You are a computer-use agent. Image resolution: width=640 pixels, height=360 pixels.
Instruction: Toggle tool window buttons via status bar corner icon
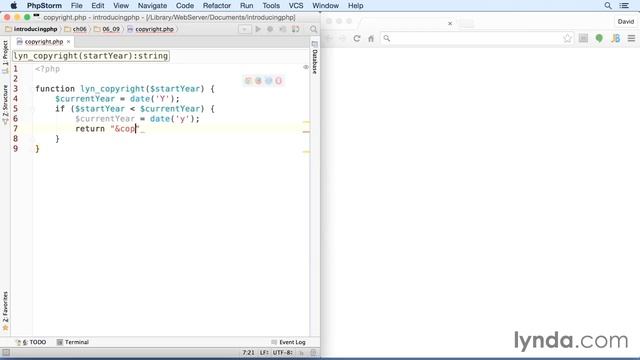click(x=6, y=352)
